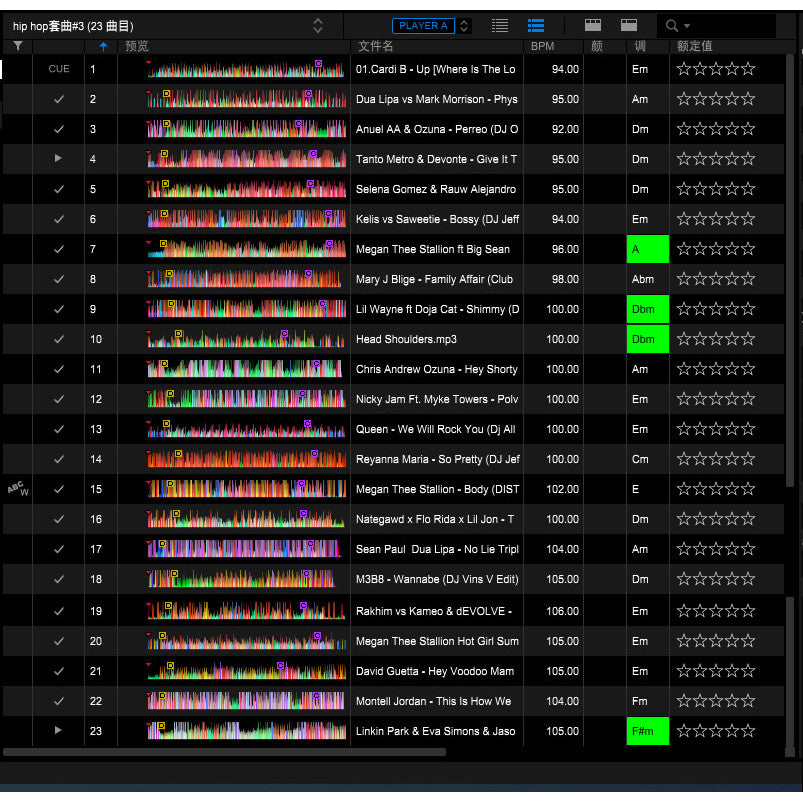Toggle checkmark for track 5
Screen dimensions: 803x803
tap(59, 189)
